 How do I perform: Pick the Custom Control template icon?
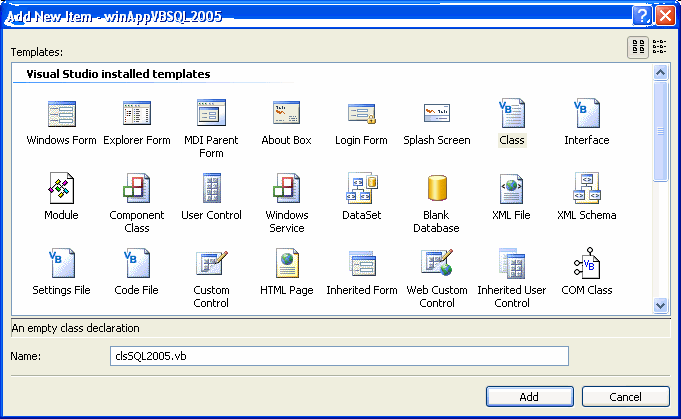tap(212, 263)
